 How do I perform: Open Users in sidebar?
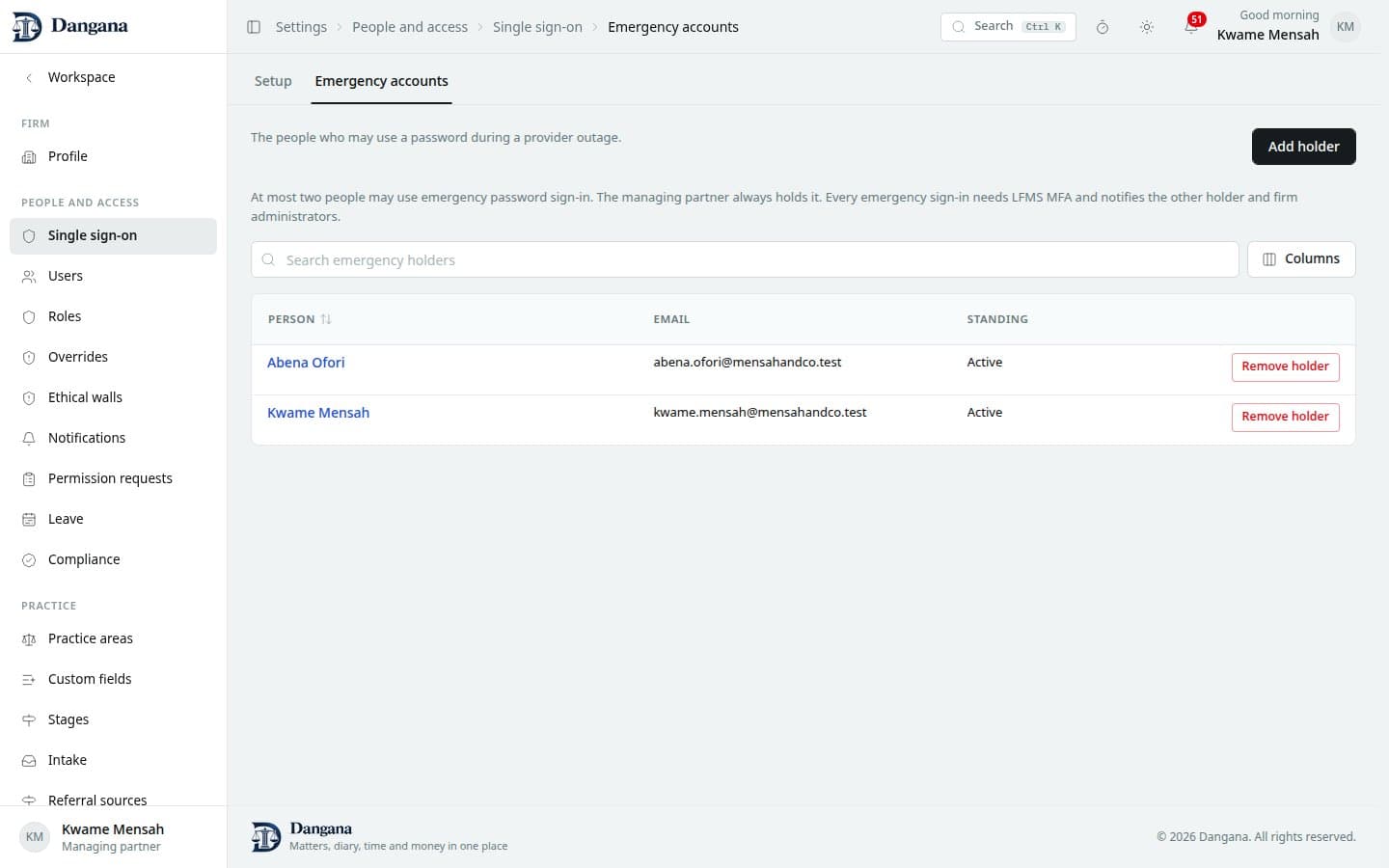(113, 276)
